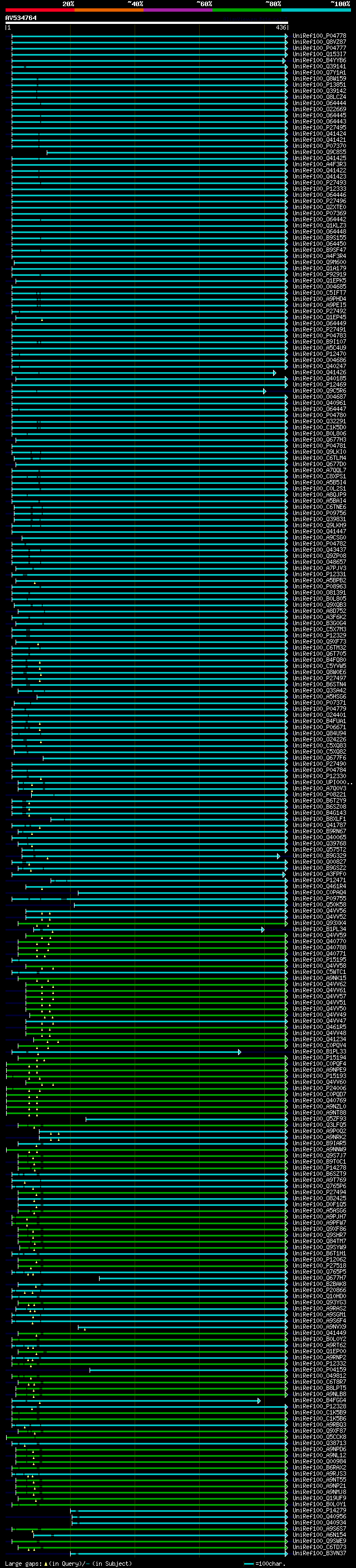The image size is (356, 1568).
Task: Click the UniRef100_Q40771 label
Action: click(319, 953)
